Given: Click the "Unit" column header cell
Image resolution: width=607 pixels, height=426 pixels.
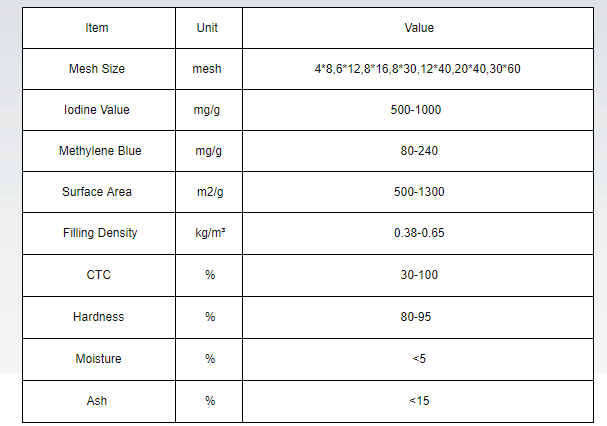Looking at the screenshot, I should [x=207, y=28].
